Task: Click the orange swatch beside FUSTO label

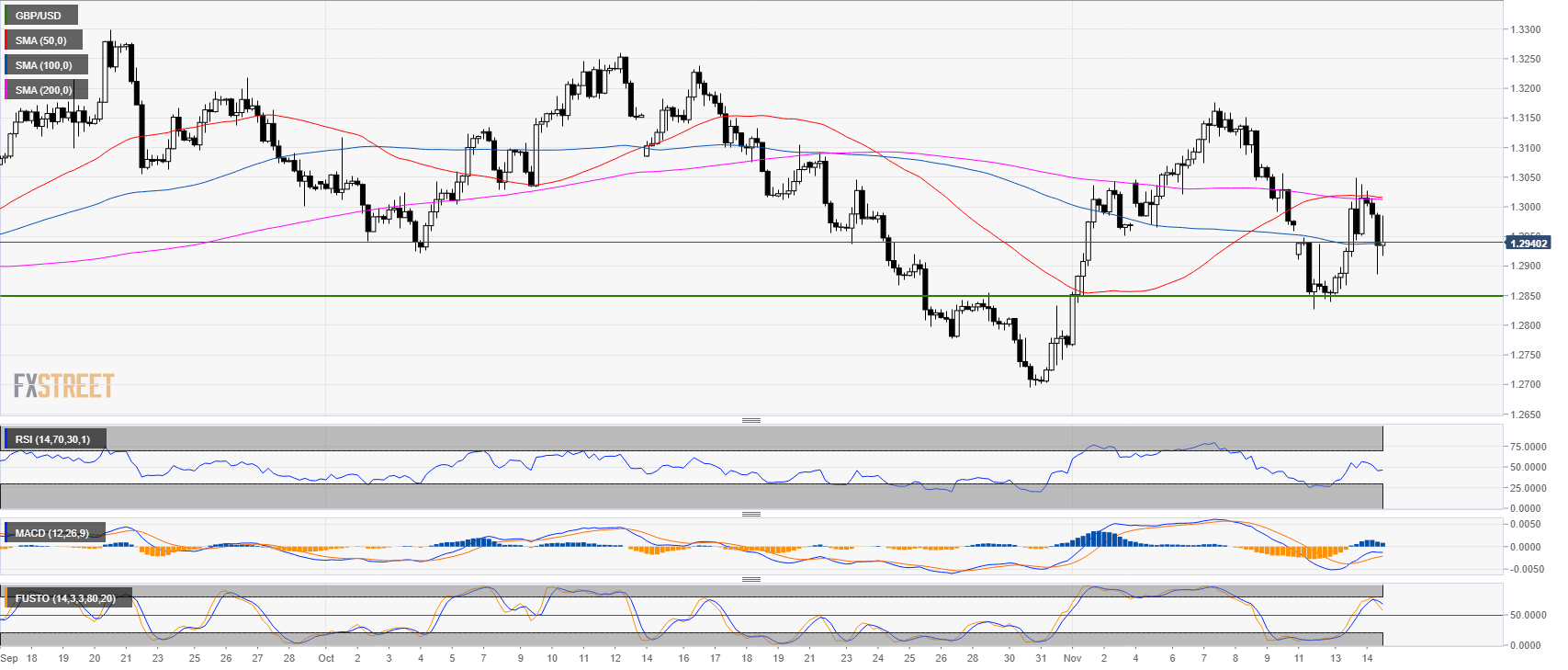Action: (x=6, y=598)
